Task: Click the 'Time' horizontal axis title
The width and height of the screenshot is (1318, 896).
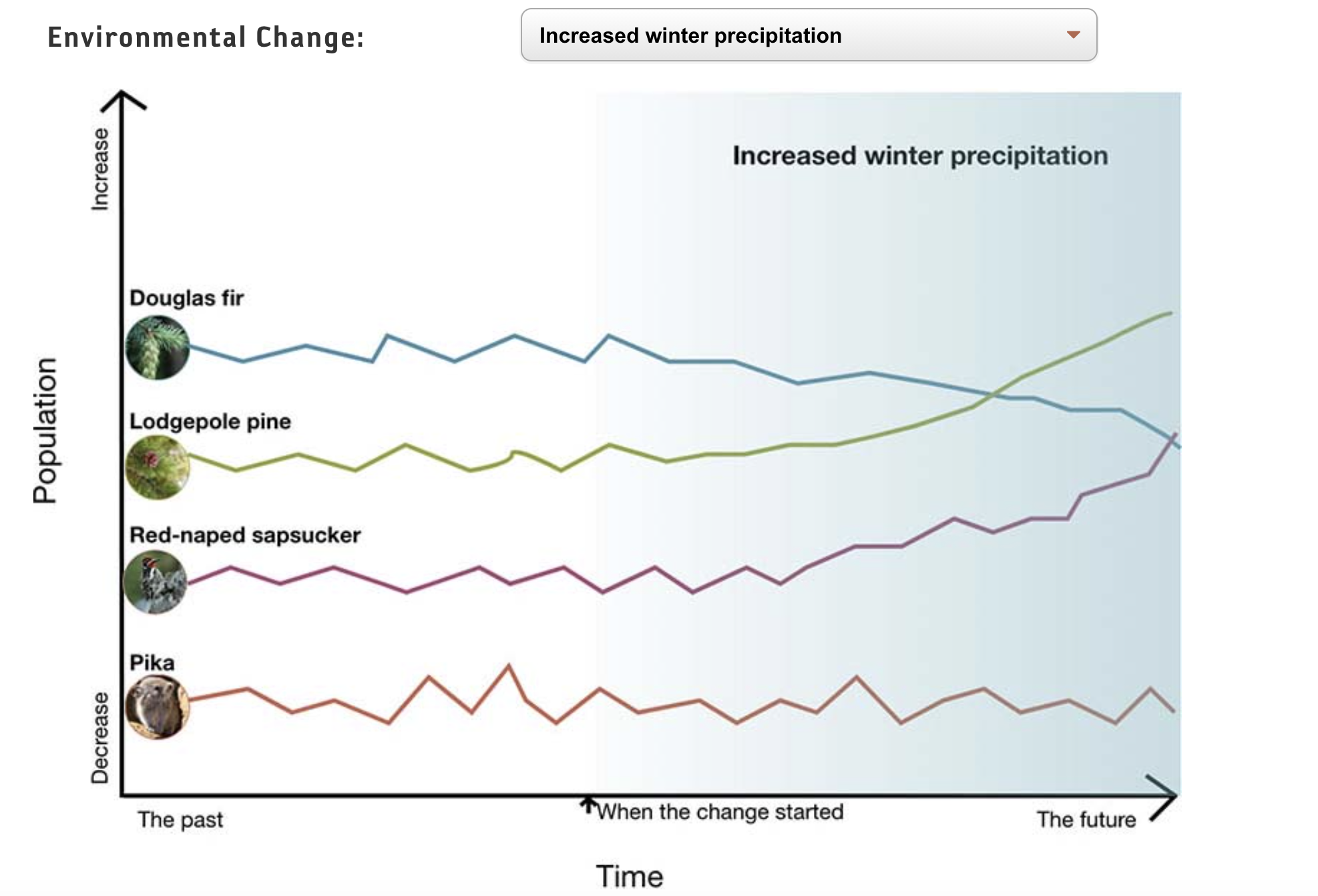Action: pyautogui.click(x=630, y=876)
